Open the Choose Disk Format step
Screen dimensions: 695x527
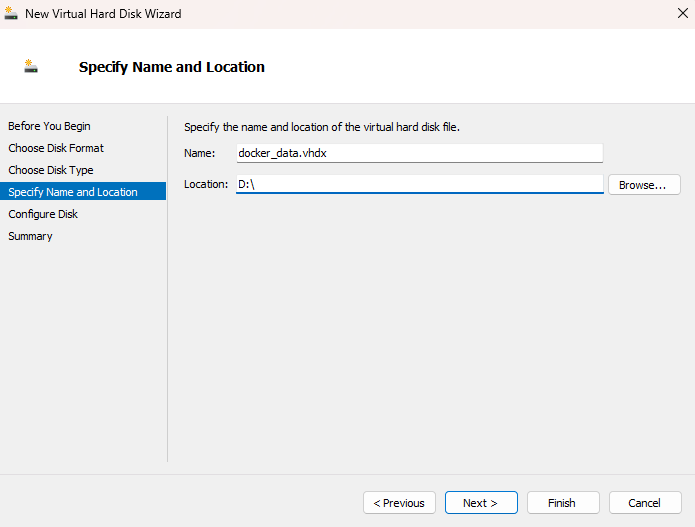coord(56,148)
